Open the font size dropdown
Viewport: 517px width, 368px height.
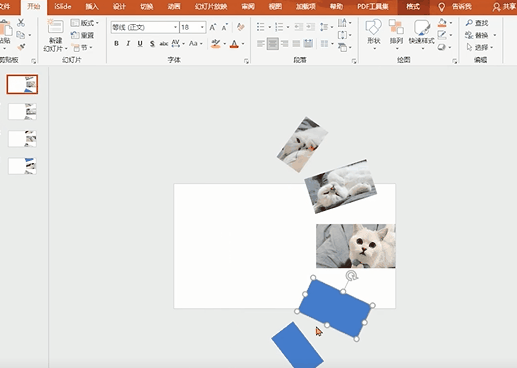(x=202, y=27)
